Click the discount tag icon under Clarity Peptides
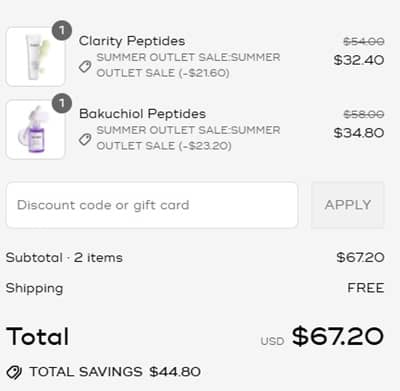The width and height of the screenshot is (400, 391). tap(85, 66)
